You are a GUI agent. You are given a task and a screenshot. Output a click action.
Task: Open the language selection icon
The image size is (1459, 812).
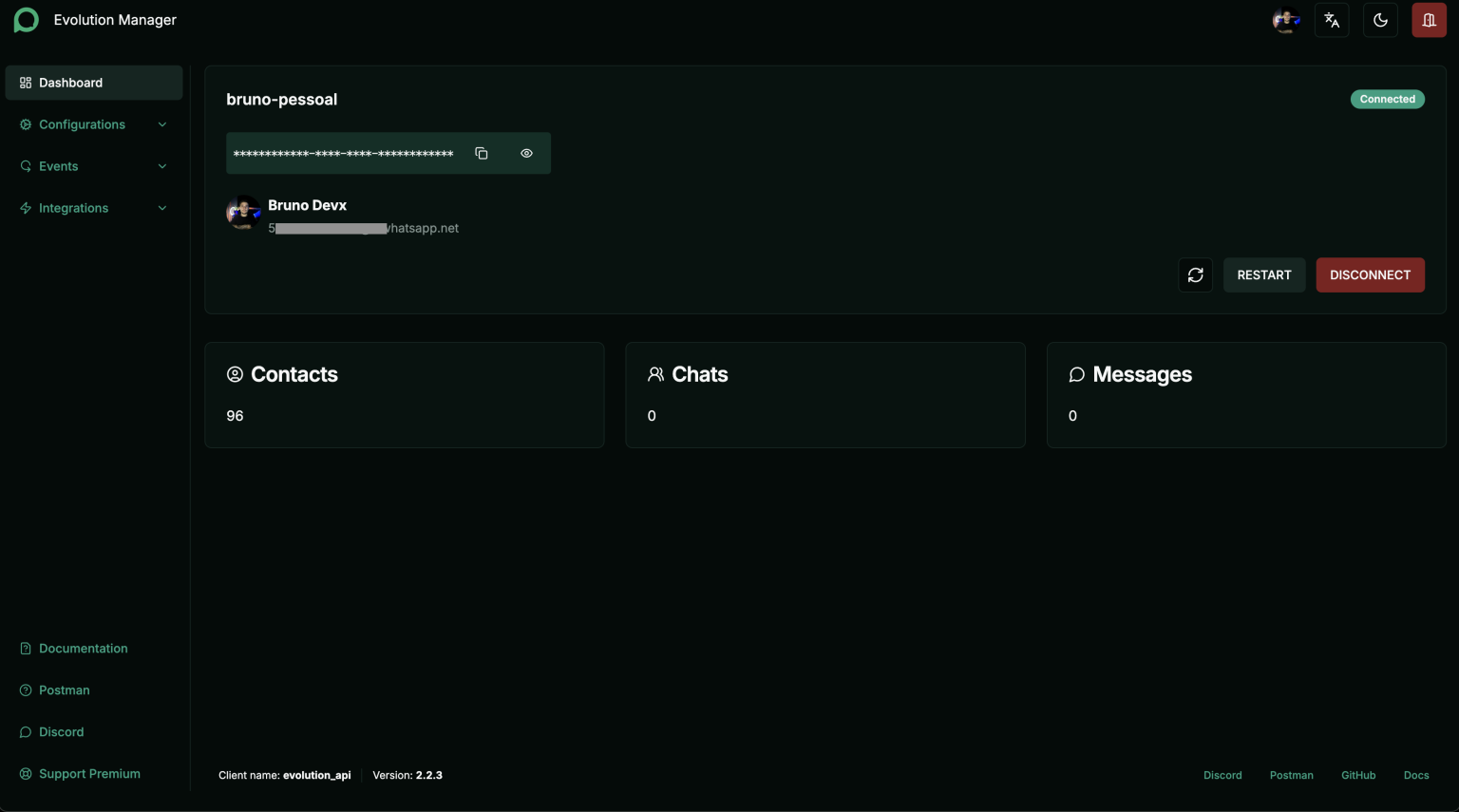point(1331,19)
